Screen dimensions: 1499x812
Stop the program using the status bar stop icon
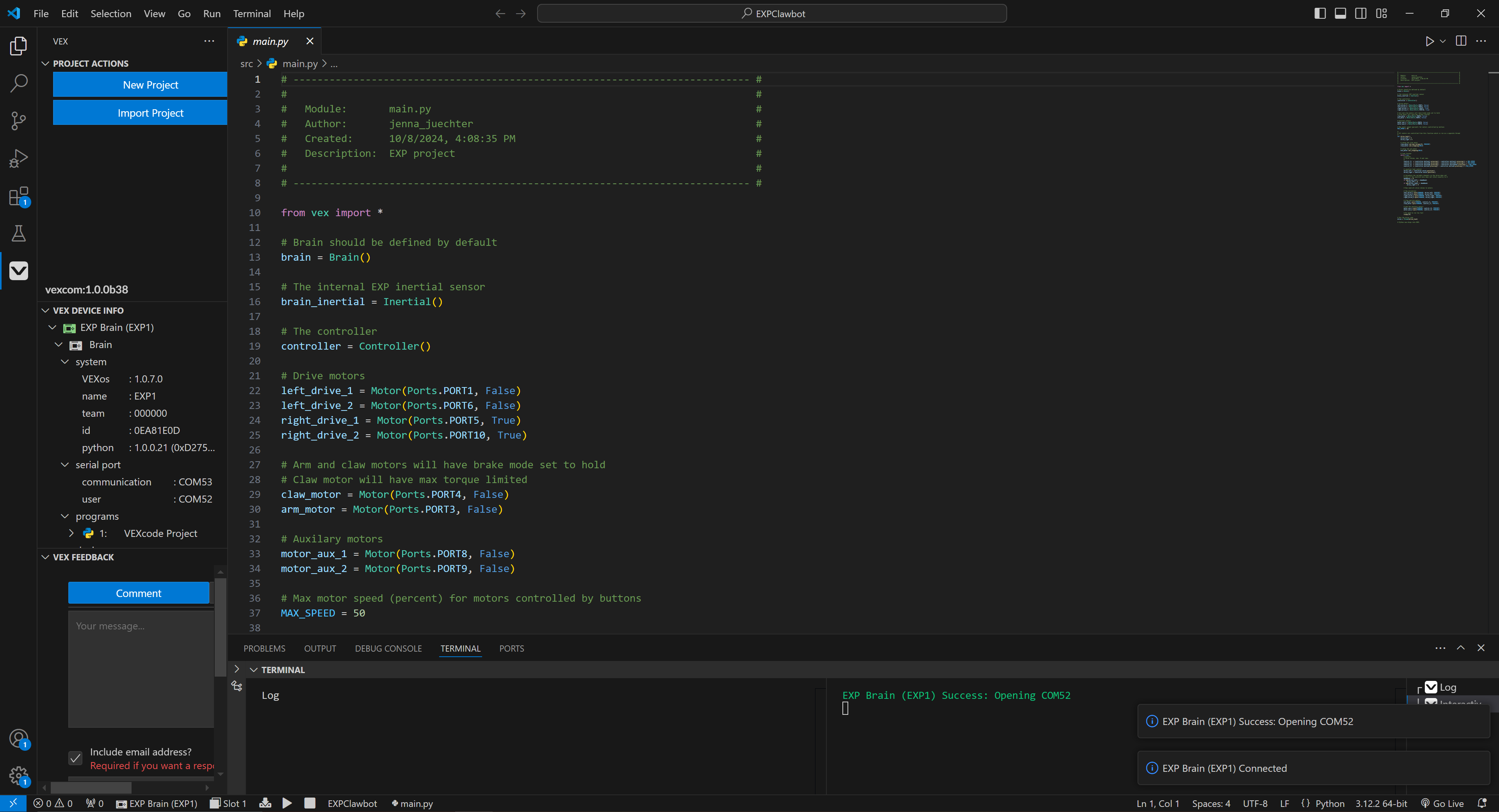pyautogui.click(x=309, y=803)
